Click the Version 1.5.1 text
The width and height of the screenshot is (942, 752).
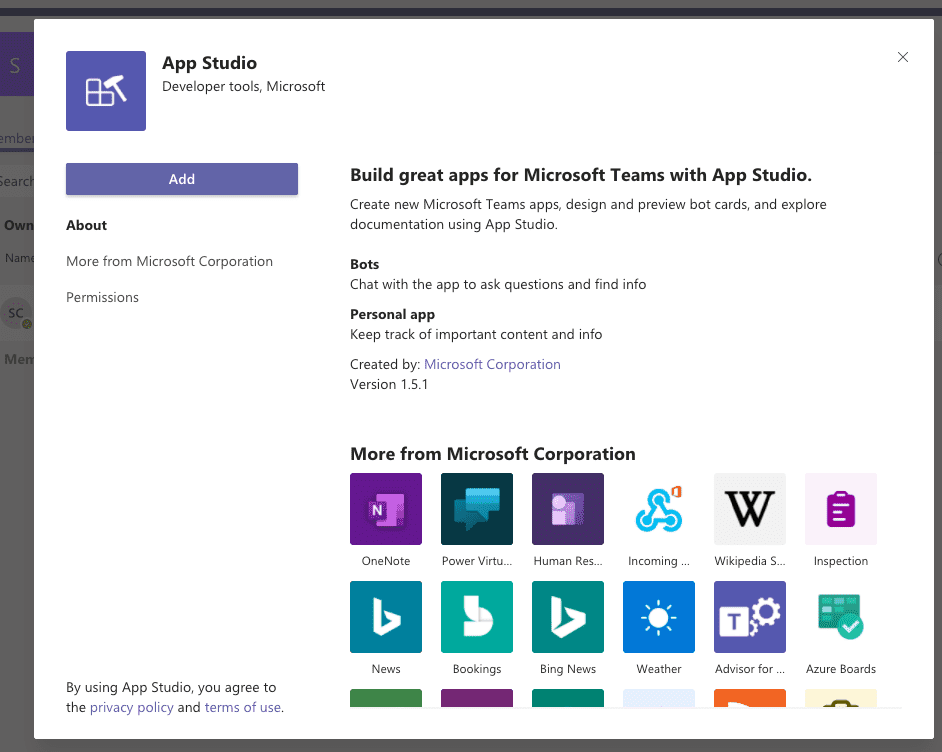point(389,384)
